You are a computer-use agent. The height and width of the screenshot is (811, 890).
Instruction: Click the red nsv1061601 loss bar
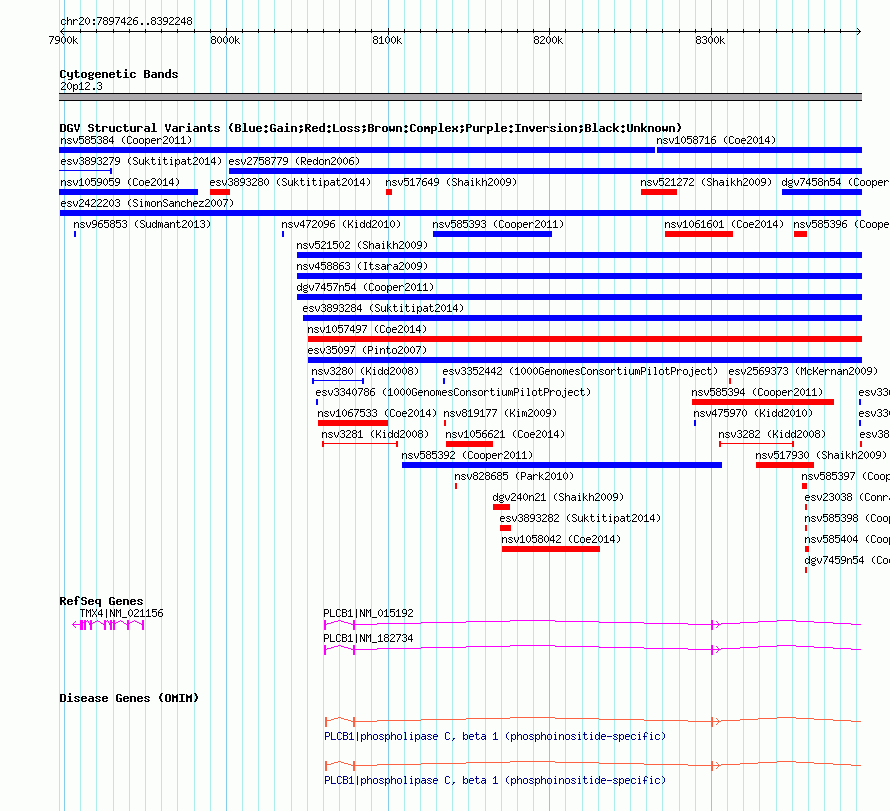[x=699, y=234]
